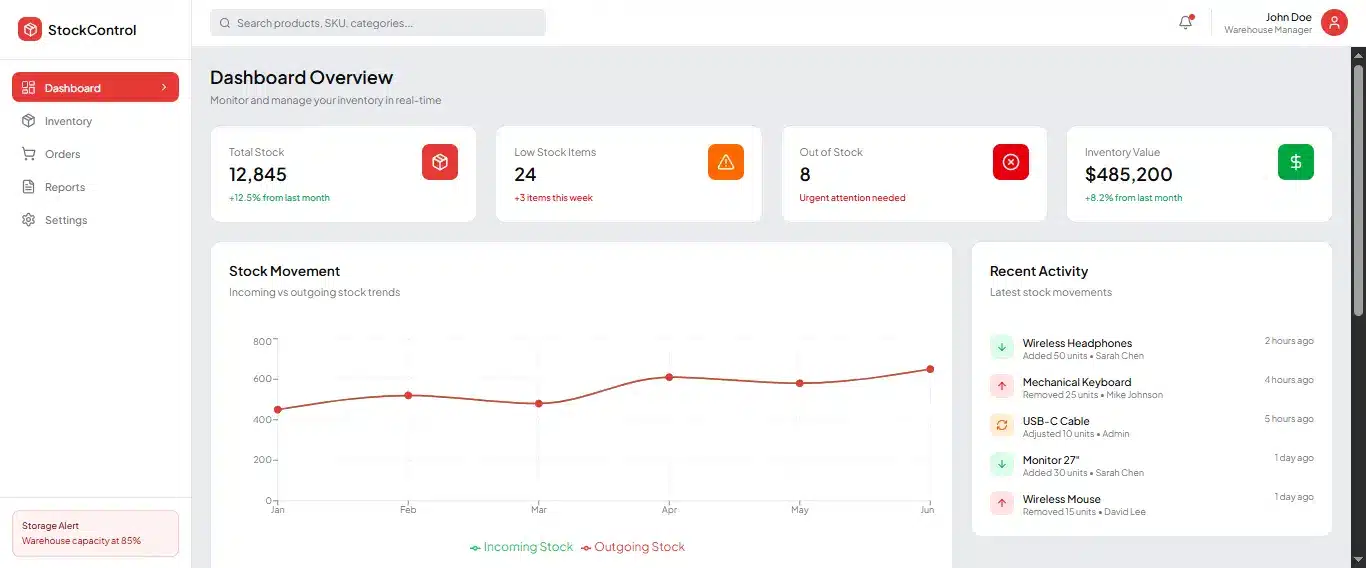This screenshot has height=568, width=1366.
Task: Click the Inventory Value dollar icon
Action: pos(1295,162)
